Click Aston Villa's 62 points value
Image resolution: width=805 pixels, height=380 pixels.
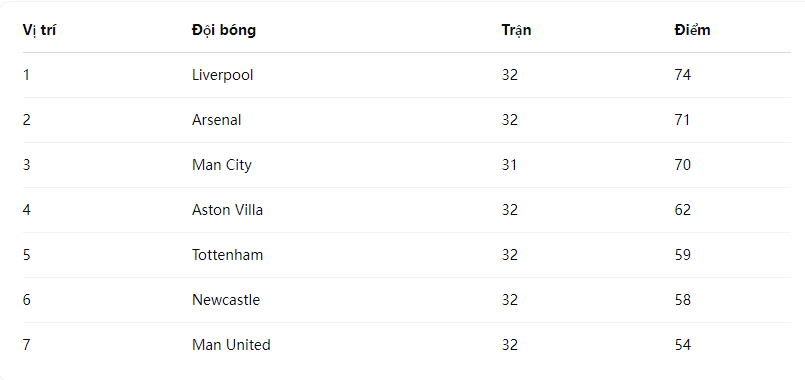pos(683,210)
